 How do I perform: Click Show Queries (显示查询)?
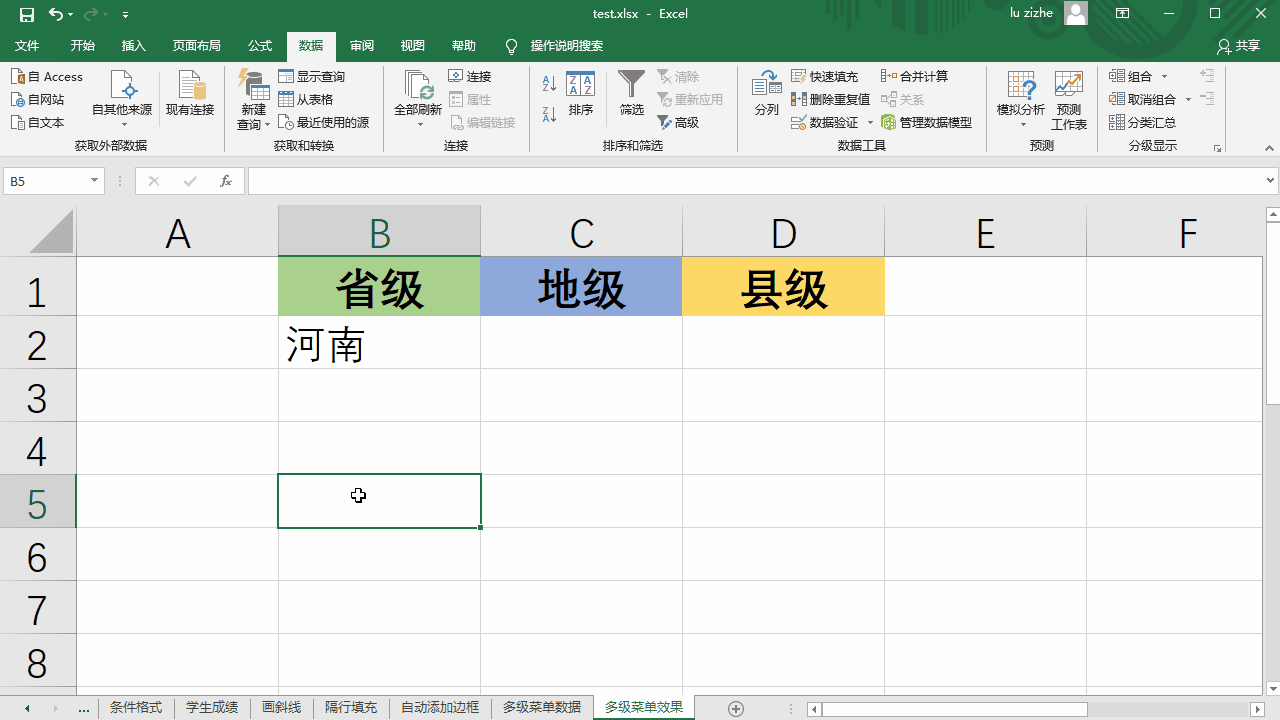pos(312,76)
